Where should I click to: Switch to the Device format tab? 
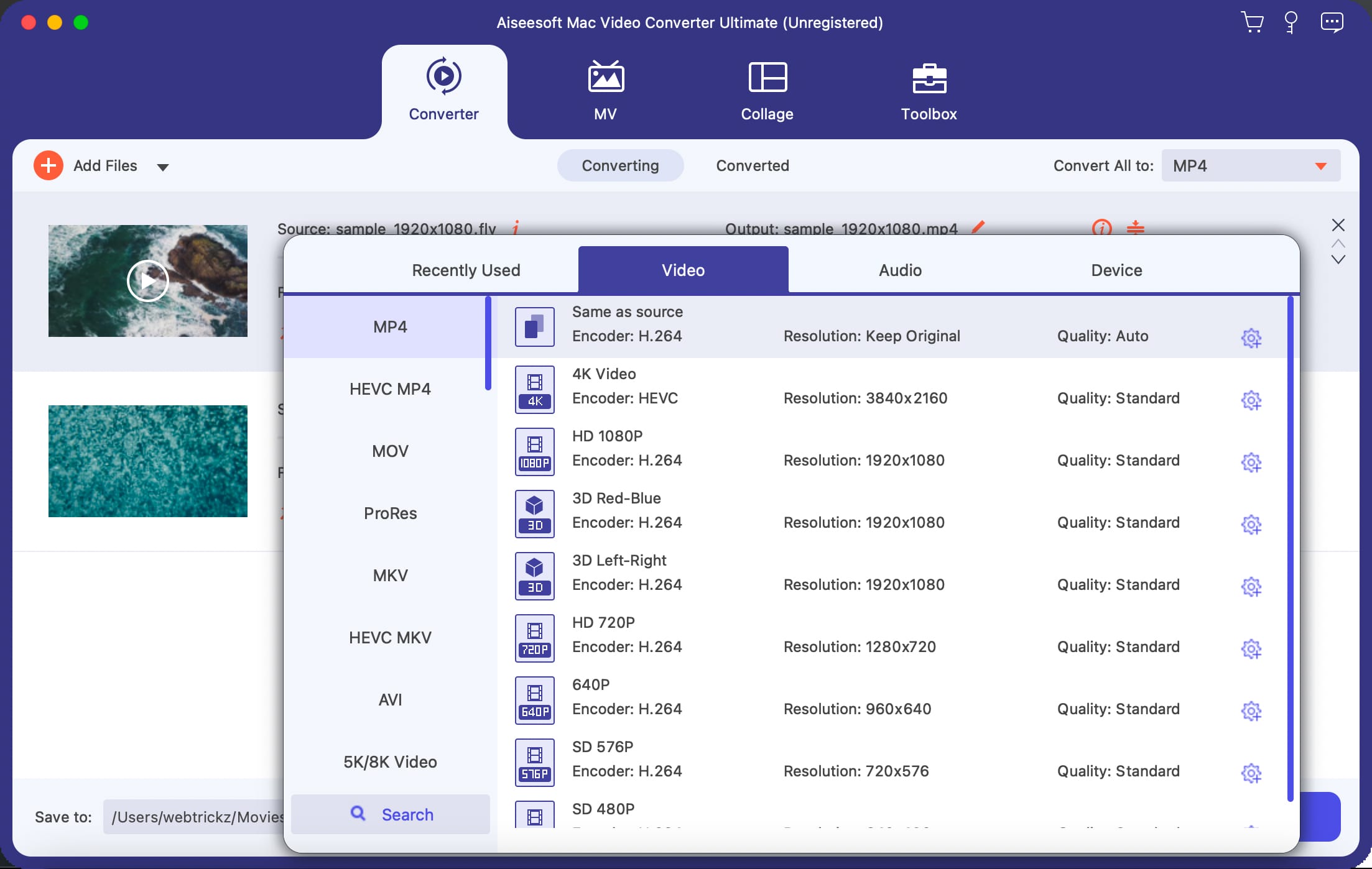point(1118,270)
